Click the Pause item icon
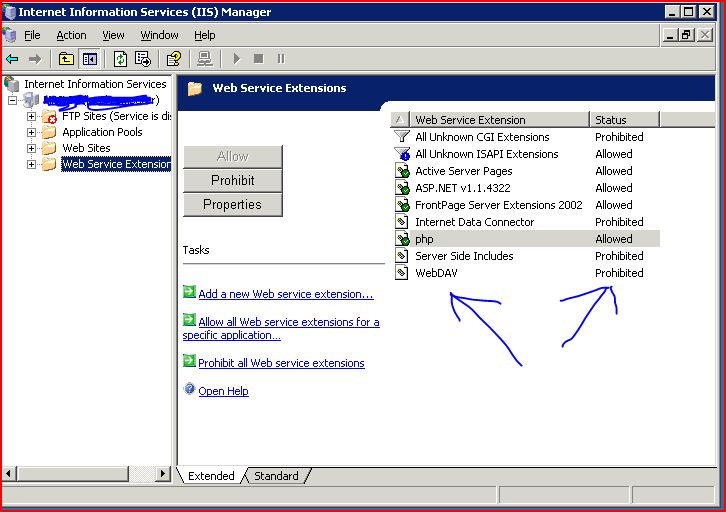The width and height of the screenshot is (726, 512). (281, 59)
